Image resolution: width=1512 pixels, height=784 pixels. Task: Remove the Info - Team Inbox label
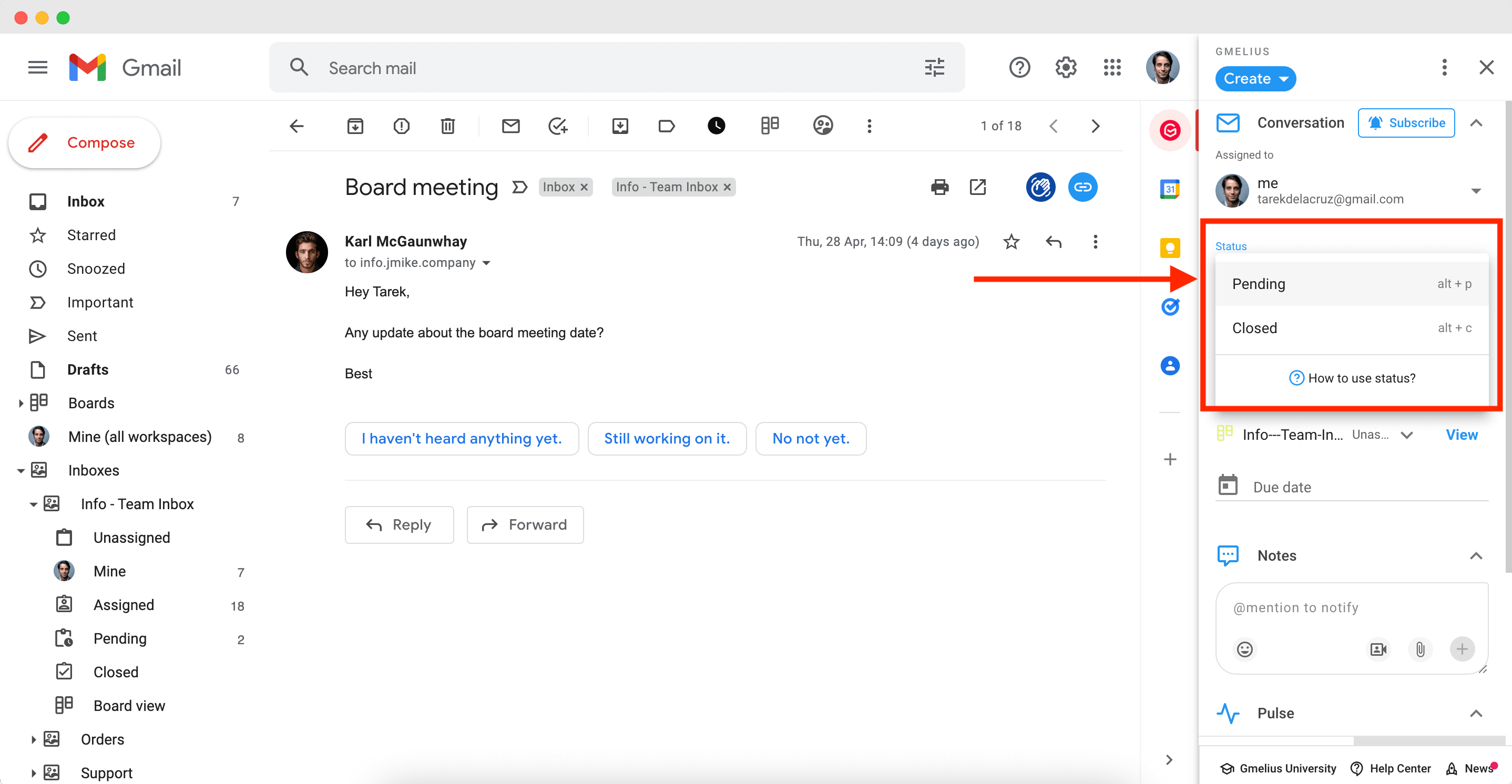727,187
